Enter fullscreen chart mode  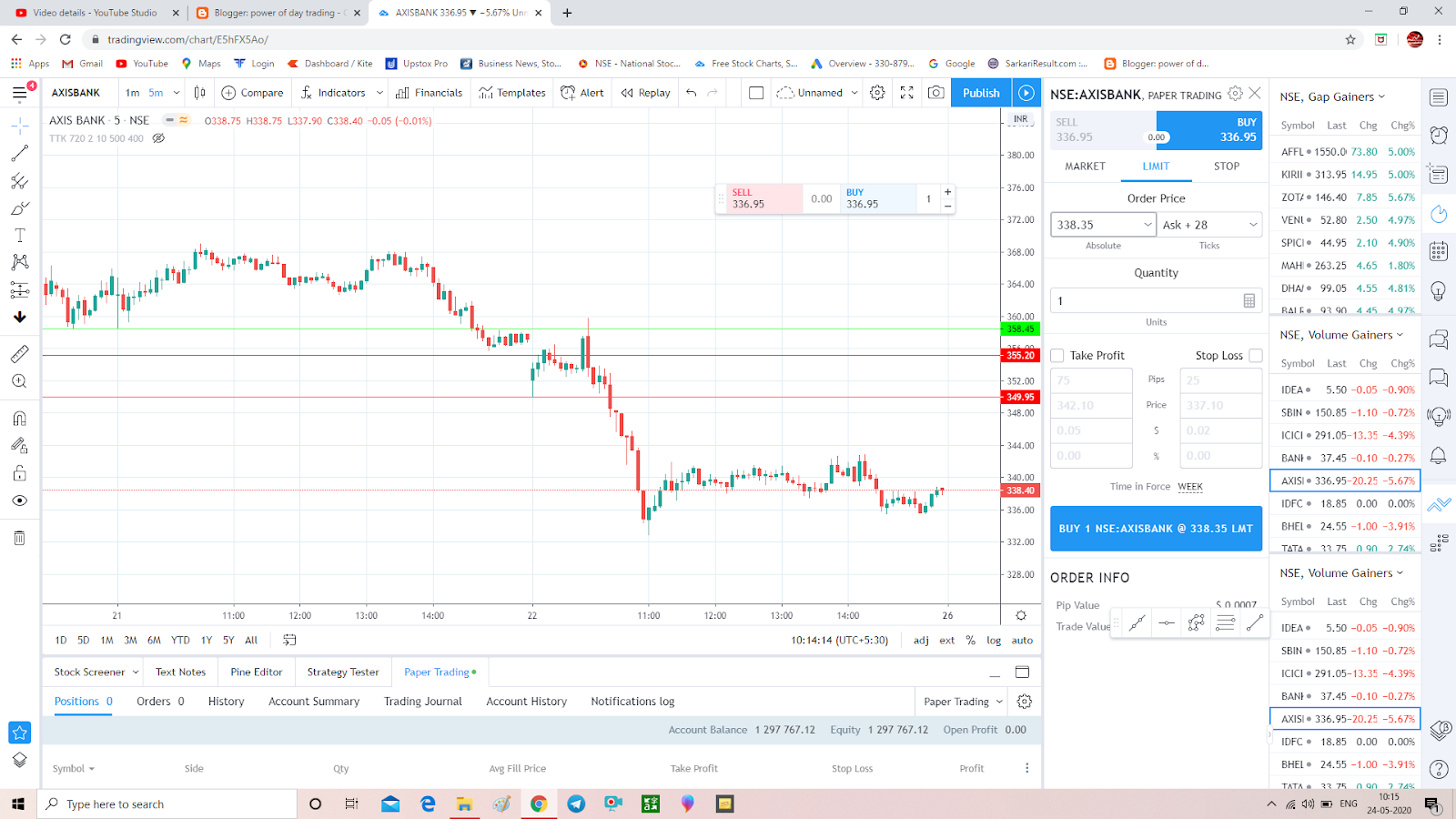pyautogui.click(x=906, y=93)
